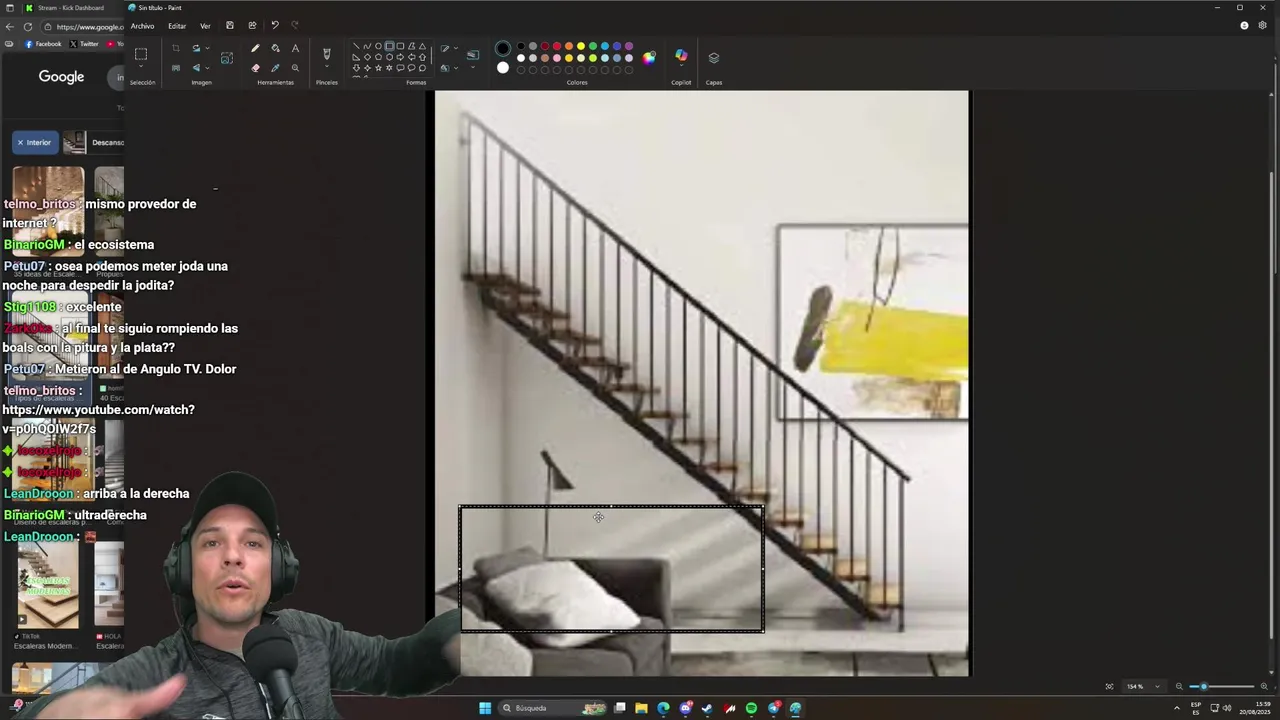Adjust the Paint zoom slider handle
The width and height of the screenshot is (1280, 720).
[x=1204, y=686]
